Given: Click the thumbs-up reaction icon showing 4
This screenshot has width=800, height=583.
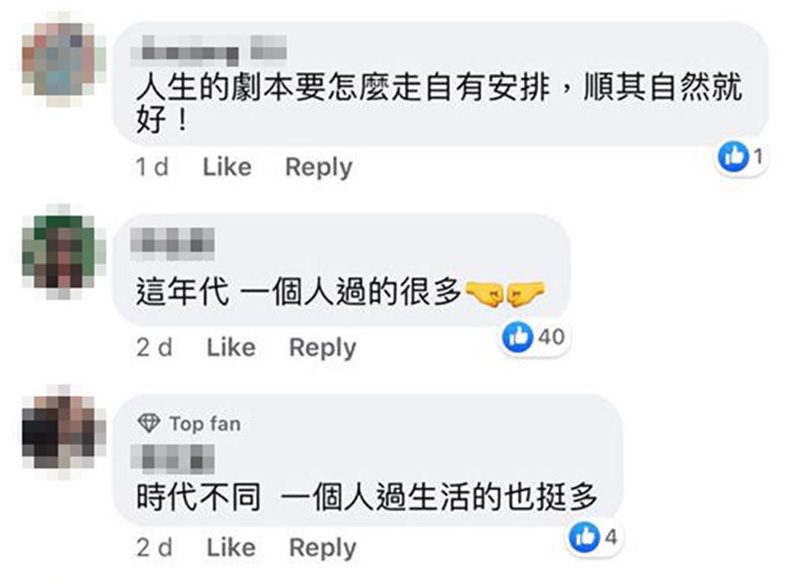Looking at the screenshot, I should coord(584,537).
